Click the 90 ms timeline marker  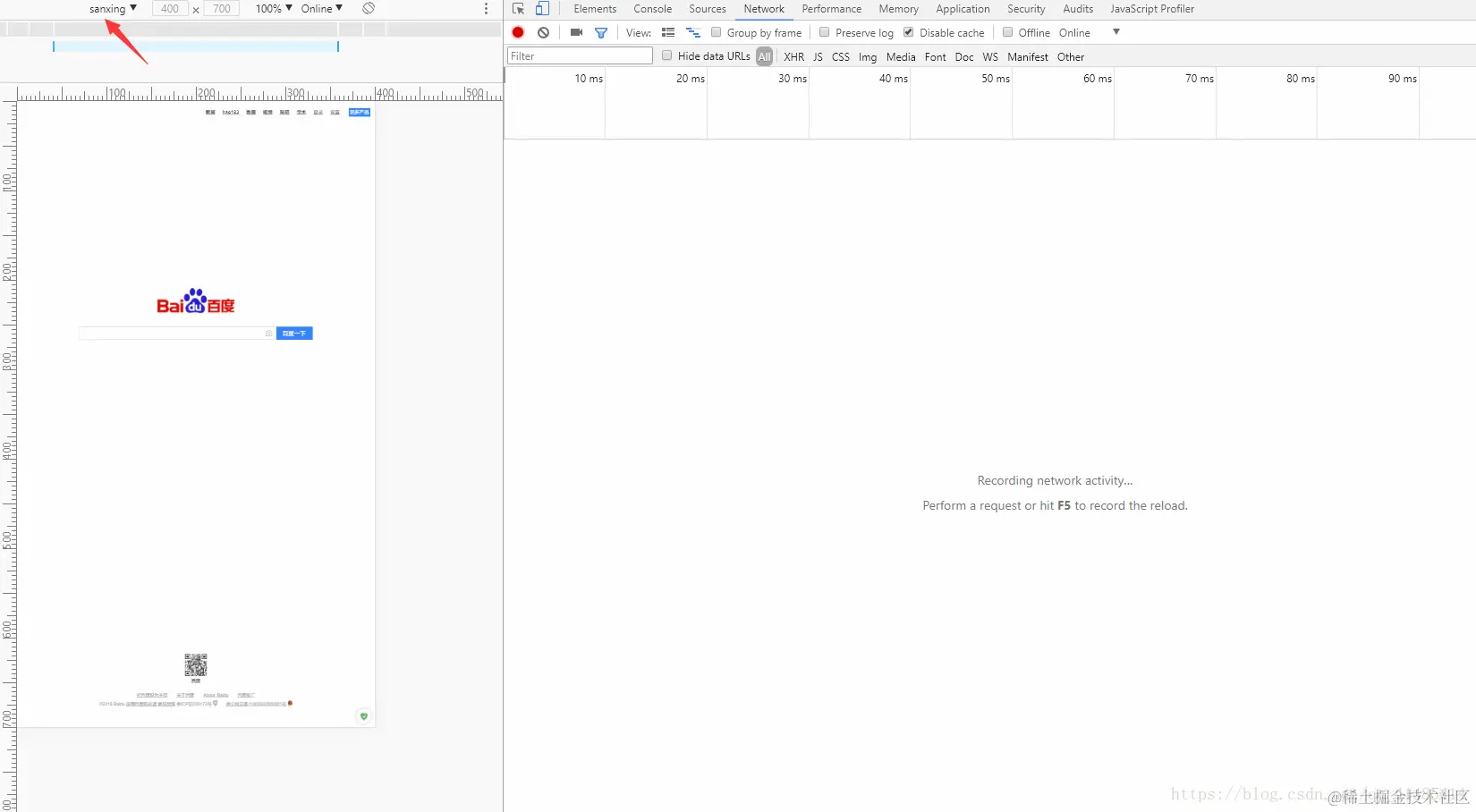(x=1403, y=79)
